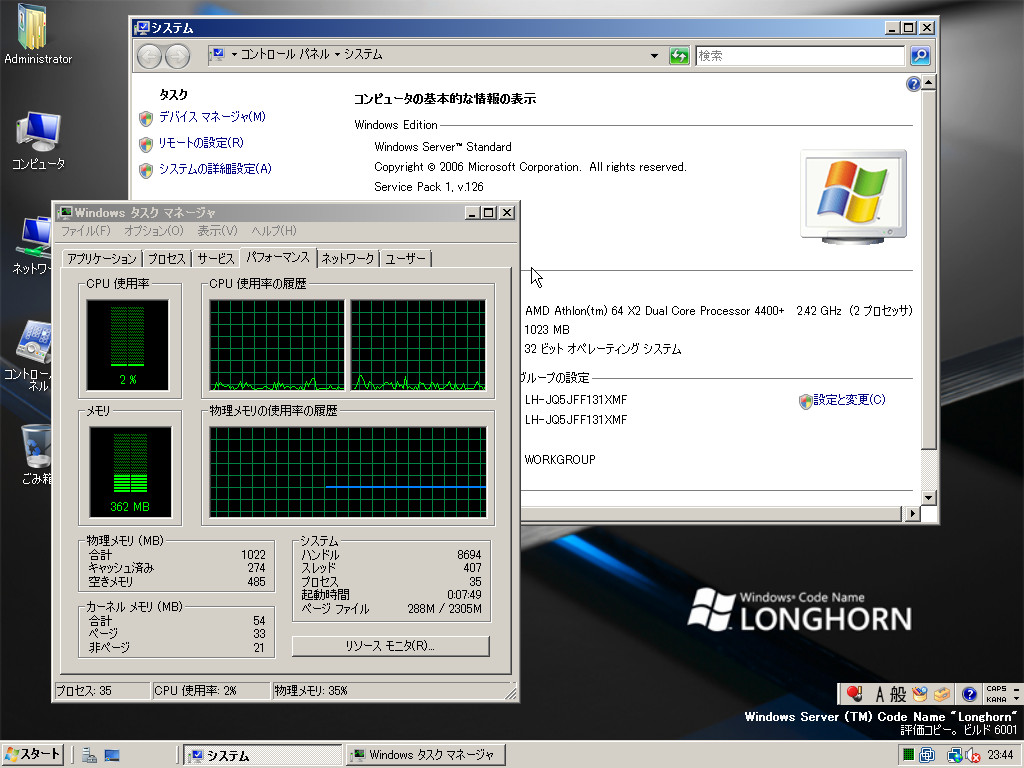Open the ごみ箱 recycle bin desktop icon
This screenshot has height=768, width=1024.
click(37, 450)
